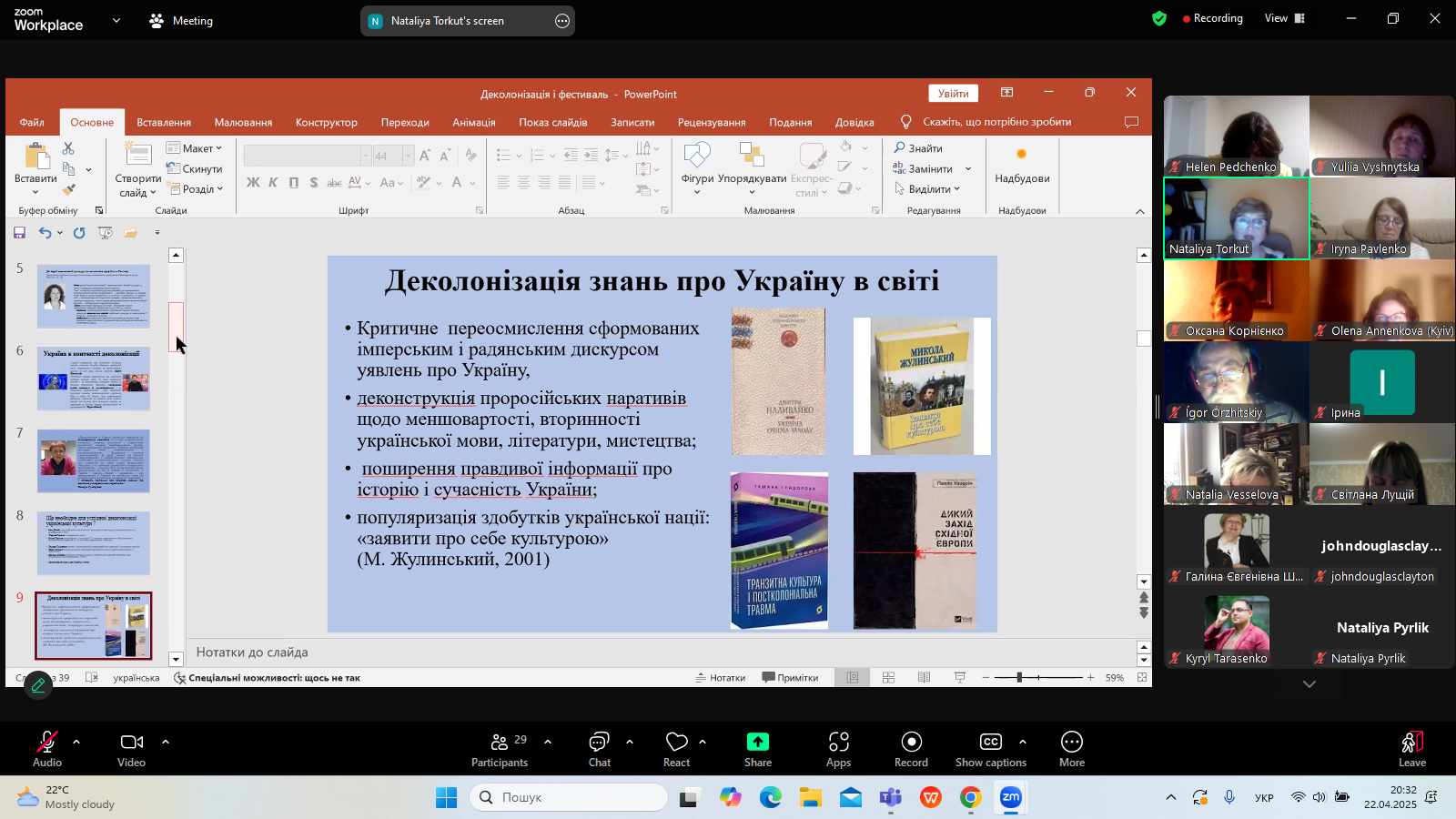The width and height of the screenshot is (1456, 819).
Task: Click the PowerPoint save icon
Action: [19, 233]
